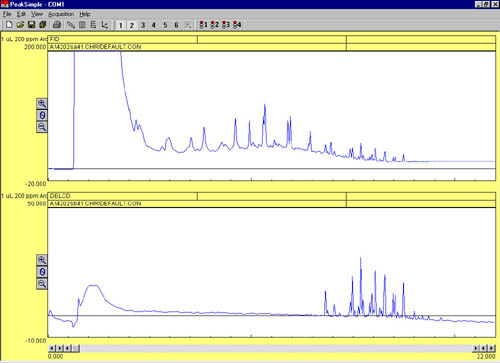The height and width of the screenshot is (363, 500).
Task: Click the traffic light button labeled 4
Action: [x=237, y=25]
